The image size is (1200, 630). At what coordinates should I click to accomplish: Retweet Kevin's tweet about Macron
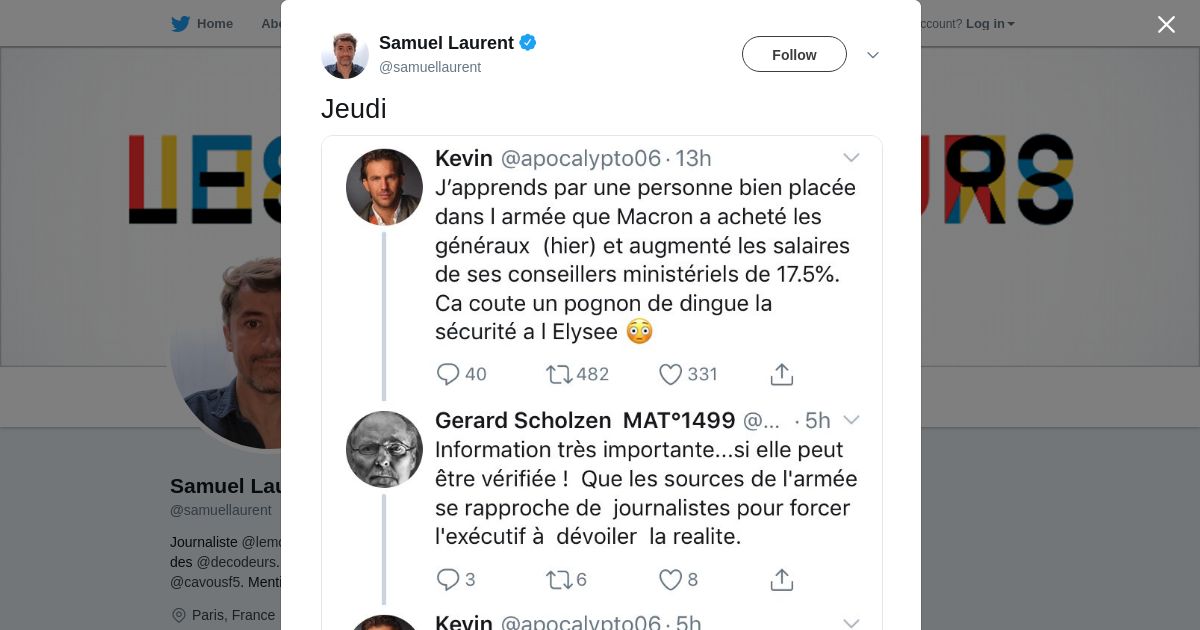(558, 374)
